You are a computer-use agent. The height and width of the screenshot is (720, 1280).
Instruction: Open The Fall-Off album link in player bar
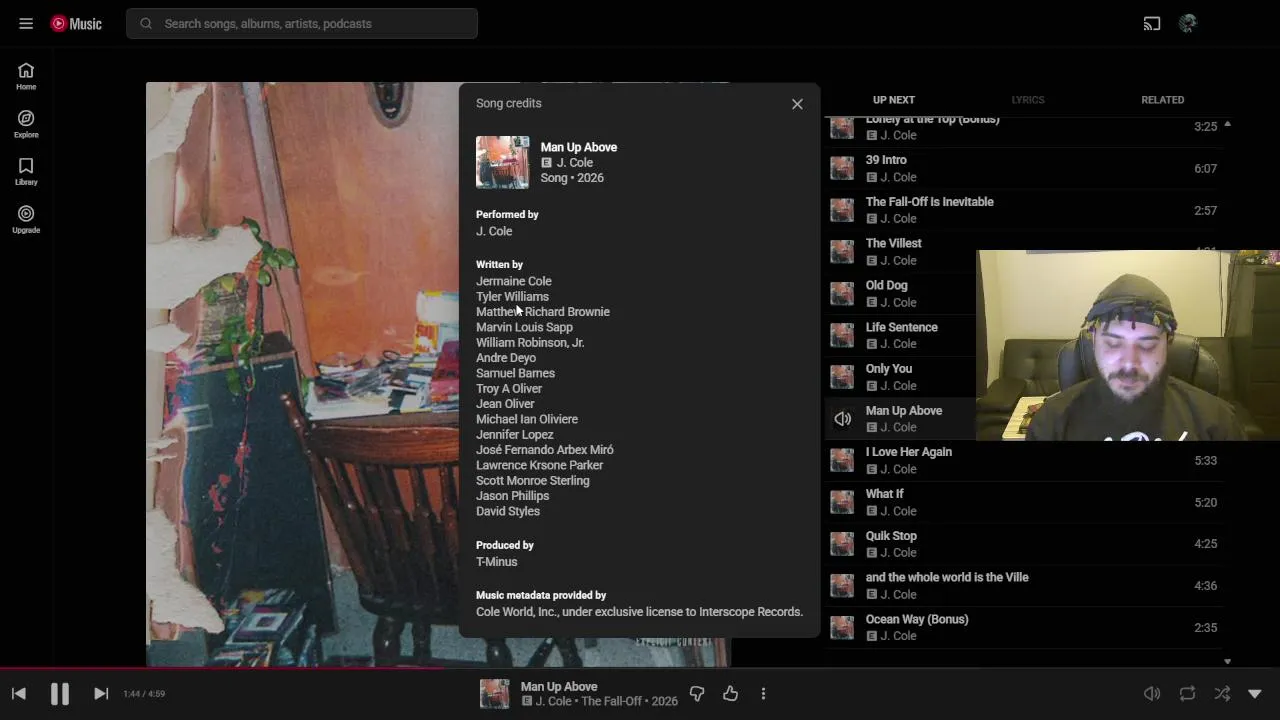click(610, 701)
